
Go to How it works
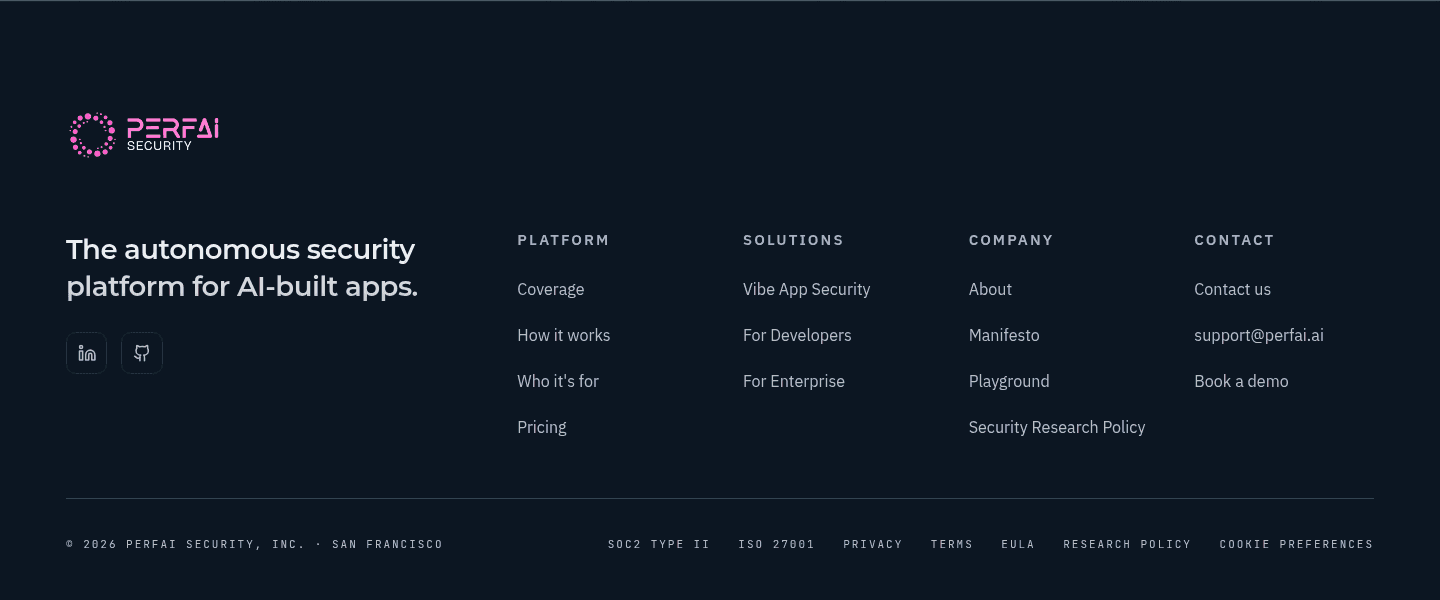point(564,335)
